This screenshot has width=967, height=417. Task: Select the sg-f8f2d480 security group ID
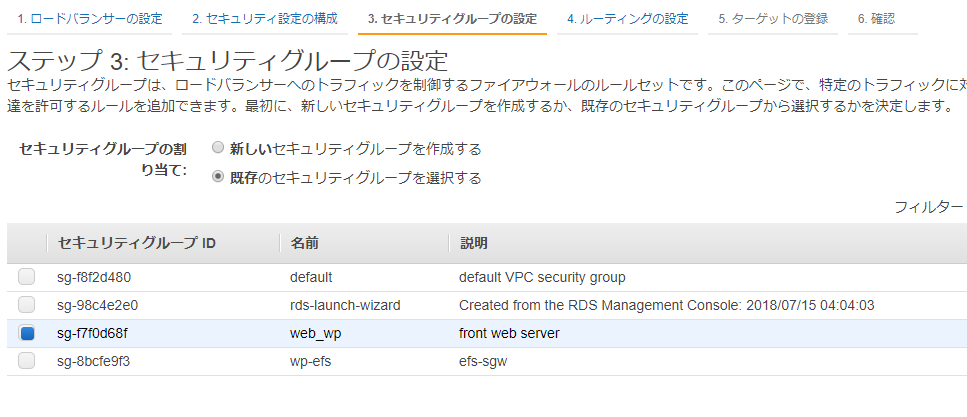tap(95, 277)
